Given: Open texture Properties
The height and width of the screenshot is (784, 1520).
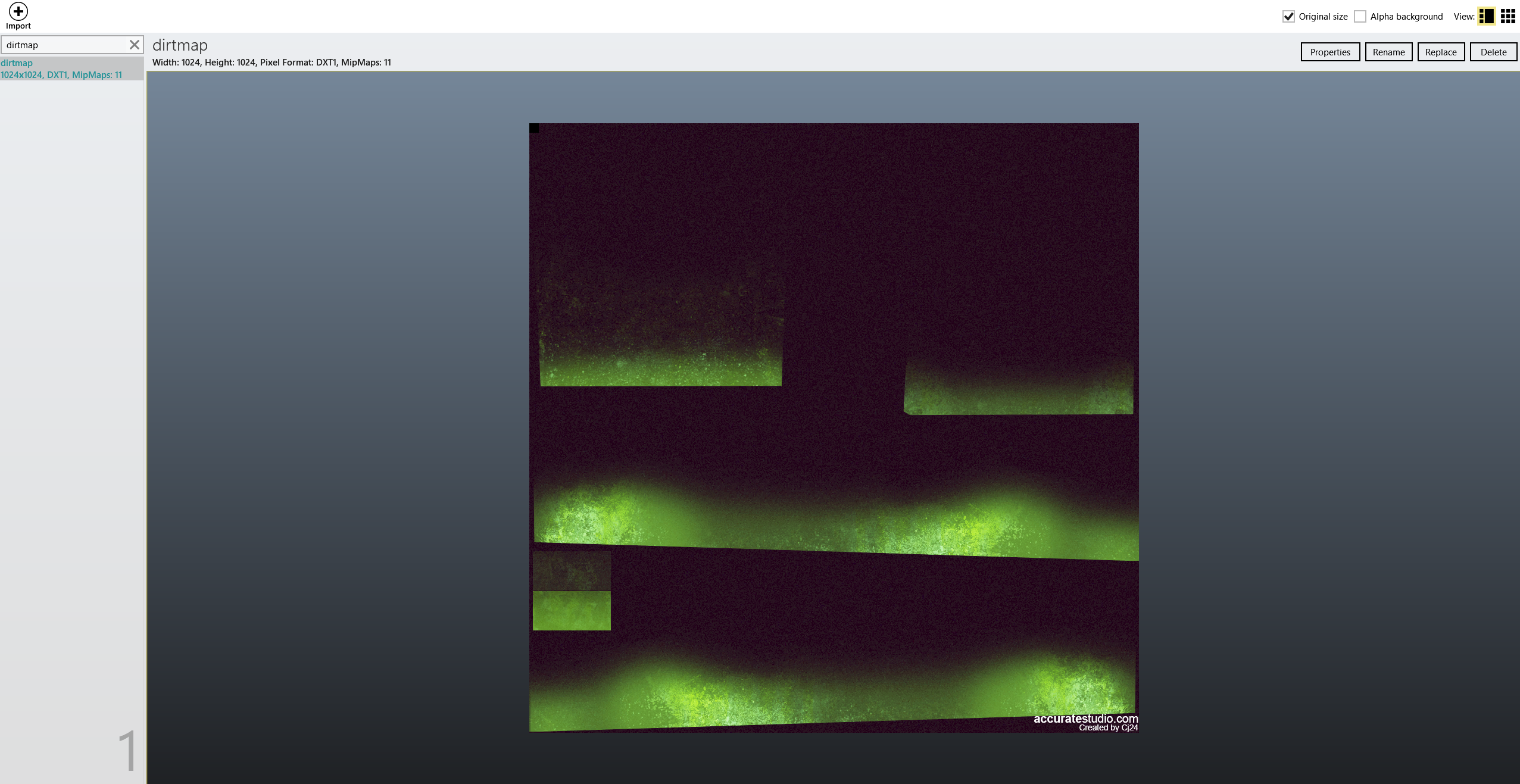Looking at the screenshot, I should (1329, 52).
